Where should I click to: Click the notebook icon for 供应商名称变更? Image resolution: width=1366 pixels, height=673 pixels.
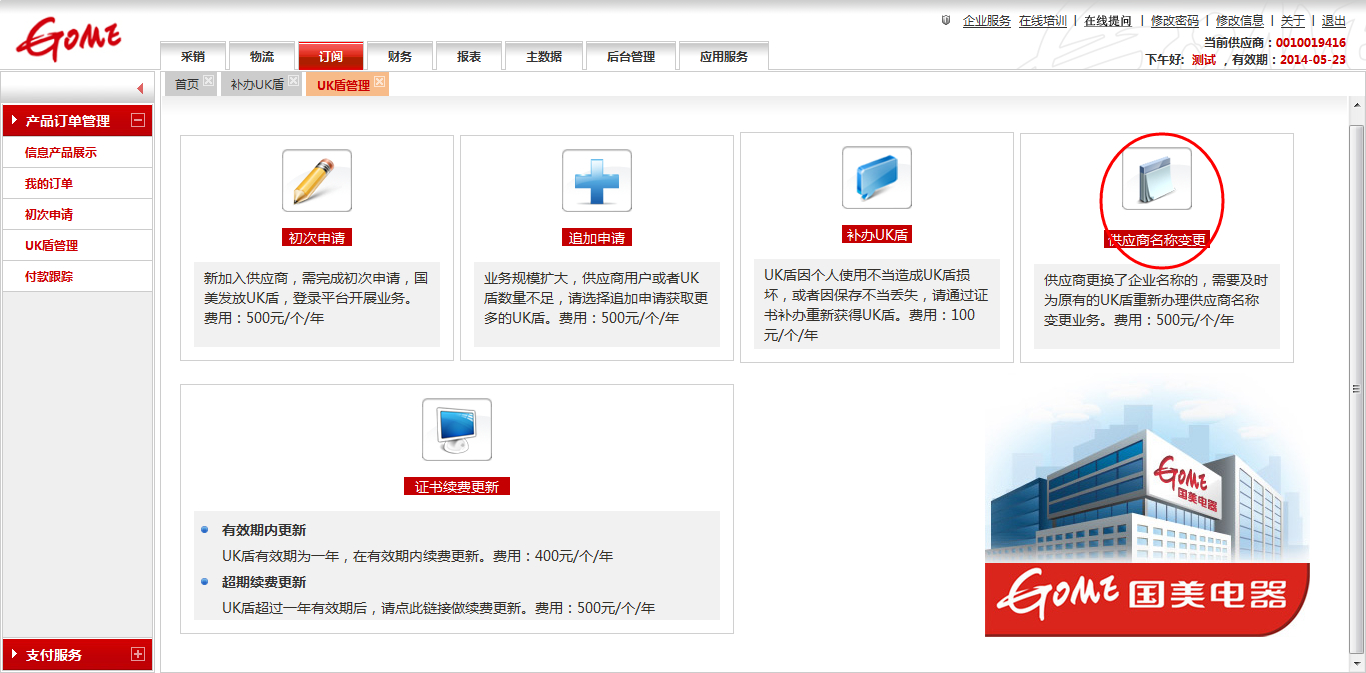(1156, 180)
